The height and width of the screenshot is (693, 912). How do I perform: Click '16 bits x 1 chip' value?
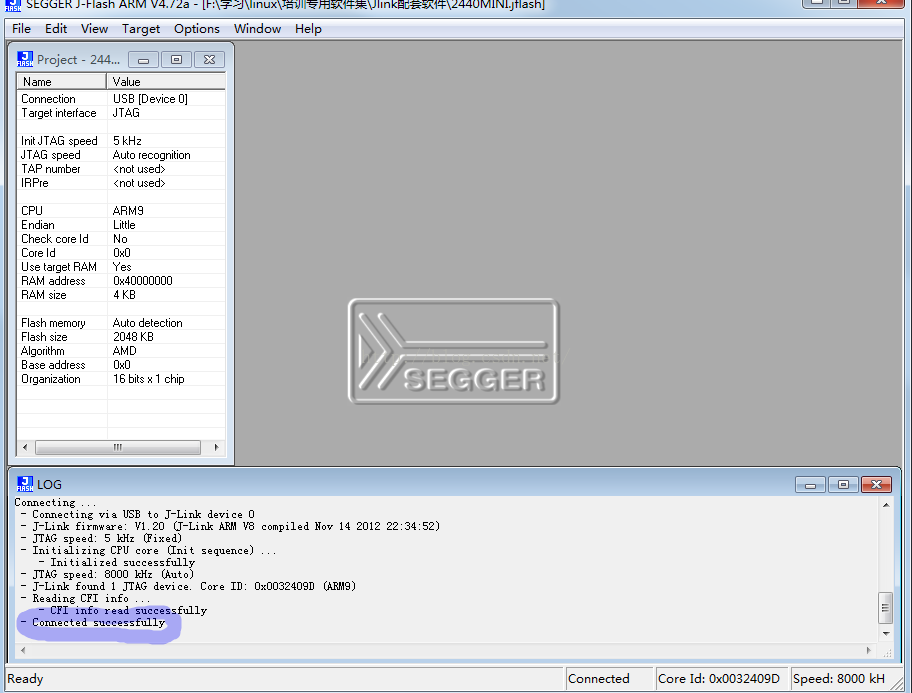coord(148,378)
